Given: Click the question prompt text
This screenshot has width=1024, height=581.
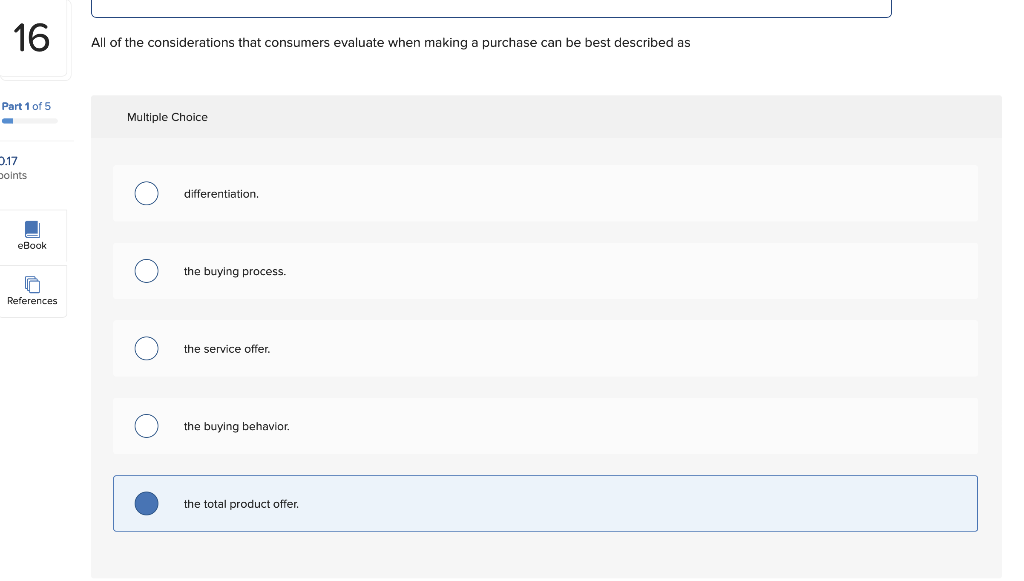Looking at the screenshot, I should 390,43.
